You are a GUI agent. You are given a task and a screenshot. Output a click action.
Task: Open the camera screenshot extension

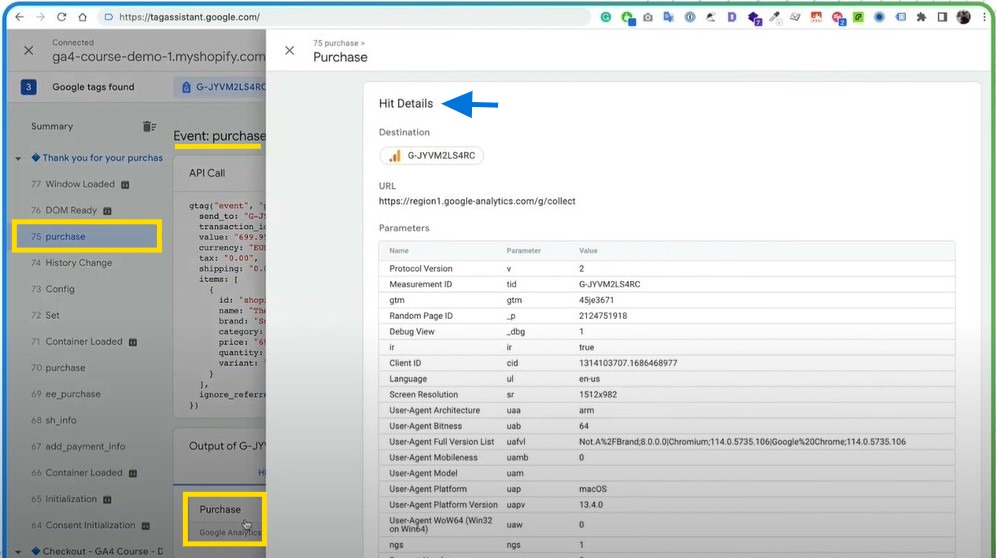click(x=647, y=17)
